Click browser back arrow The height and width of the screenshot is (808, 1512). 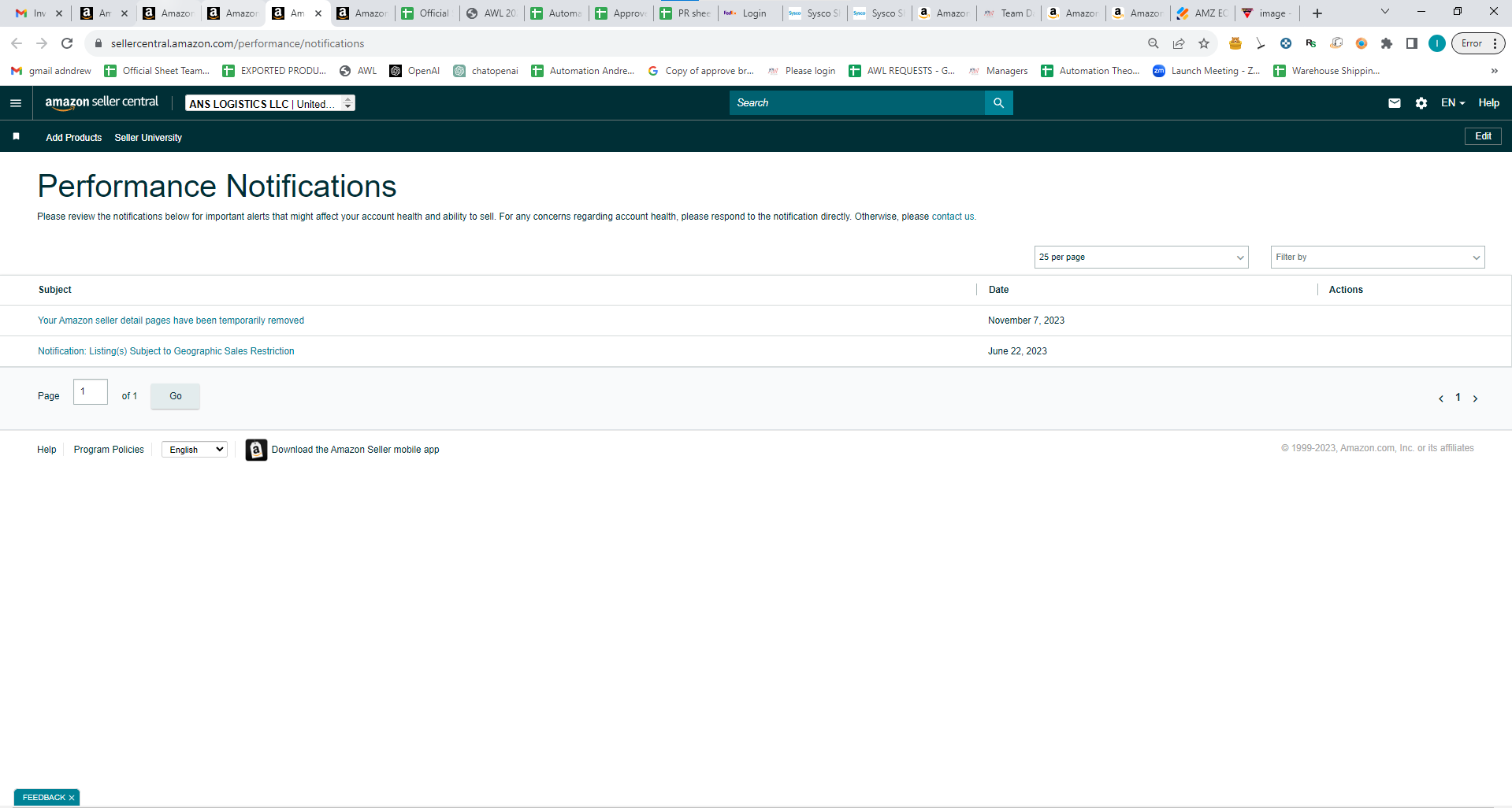(17, 43)
